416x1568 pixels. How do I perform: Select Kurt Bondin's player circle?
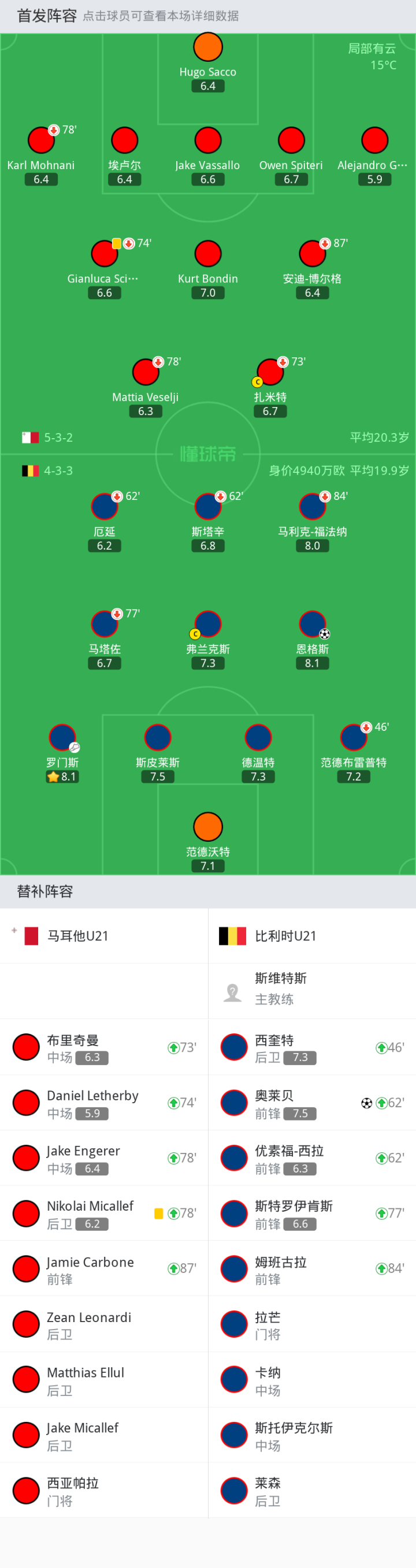207,254
